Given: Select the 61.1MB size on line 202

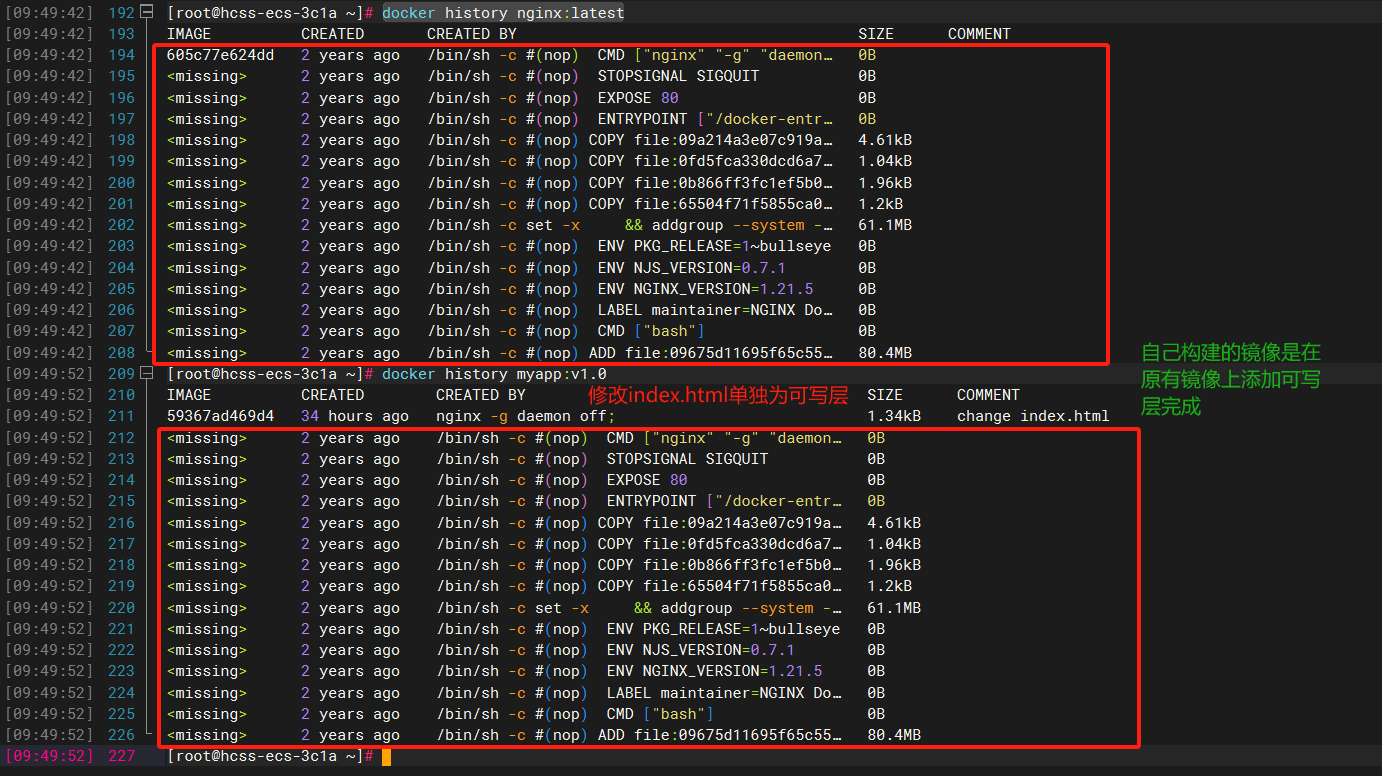Looking at the screenshot, I should (x=885, y=225).
